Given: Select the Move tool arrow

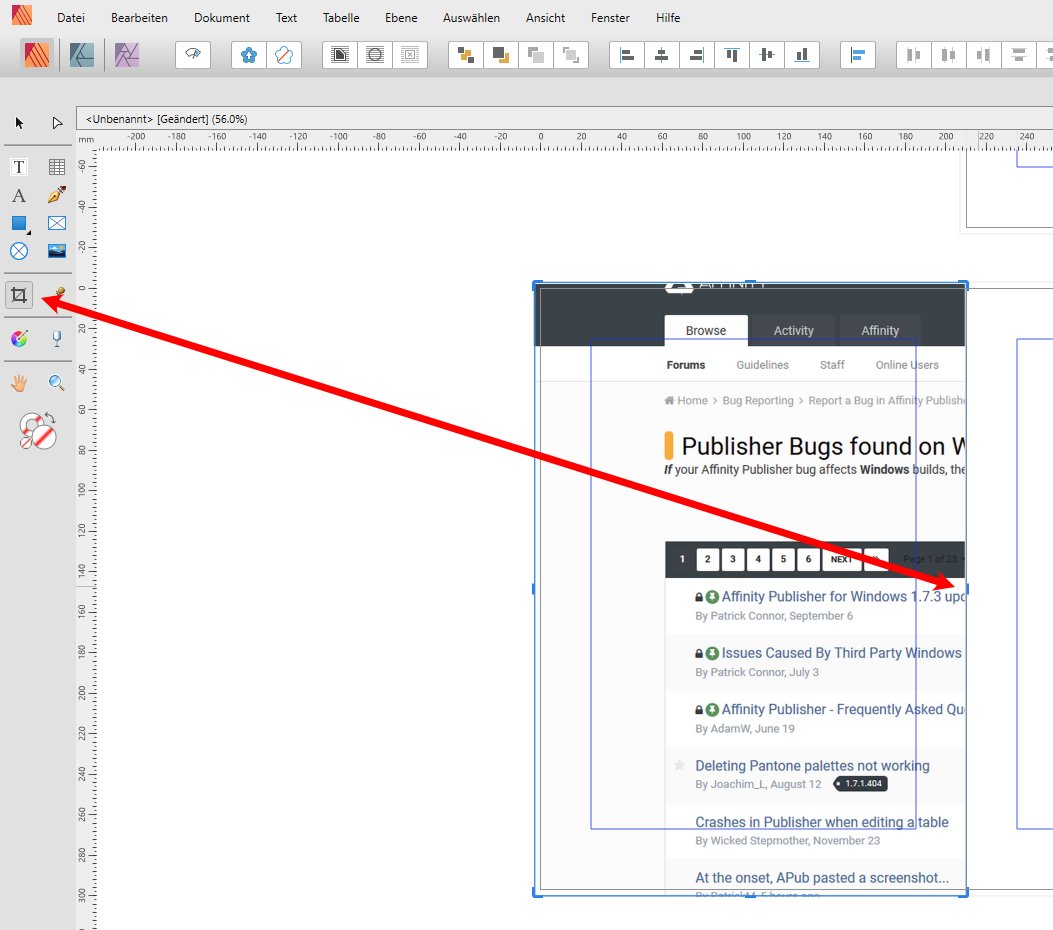Looking at the screenshot, I should (x=19, y=123).
